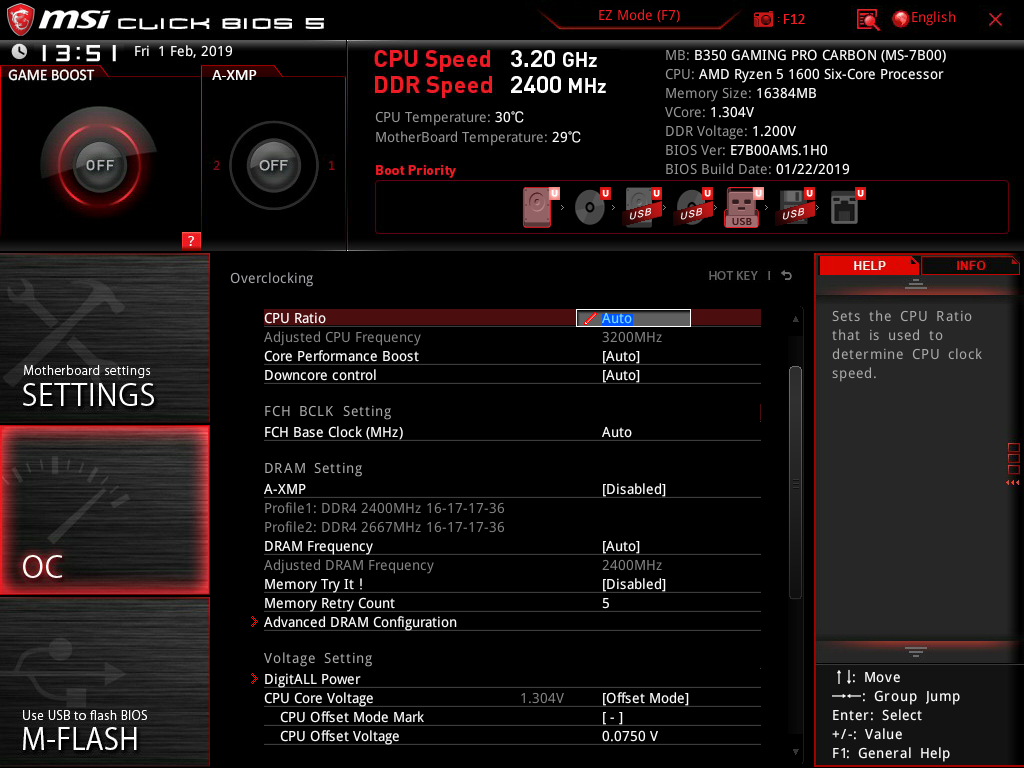Open the CPU Ratio dropdown
Image resolution: width=1024 pixels, height=768 pixels.
click(633, 317)
